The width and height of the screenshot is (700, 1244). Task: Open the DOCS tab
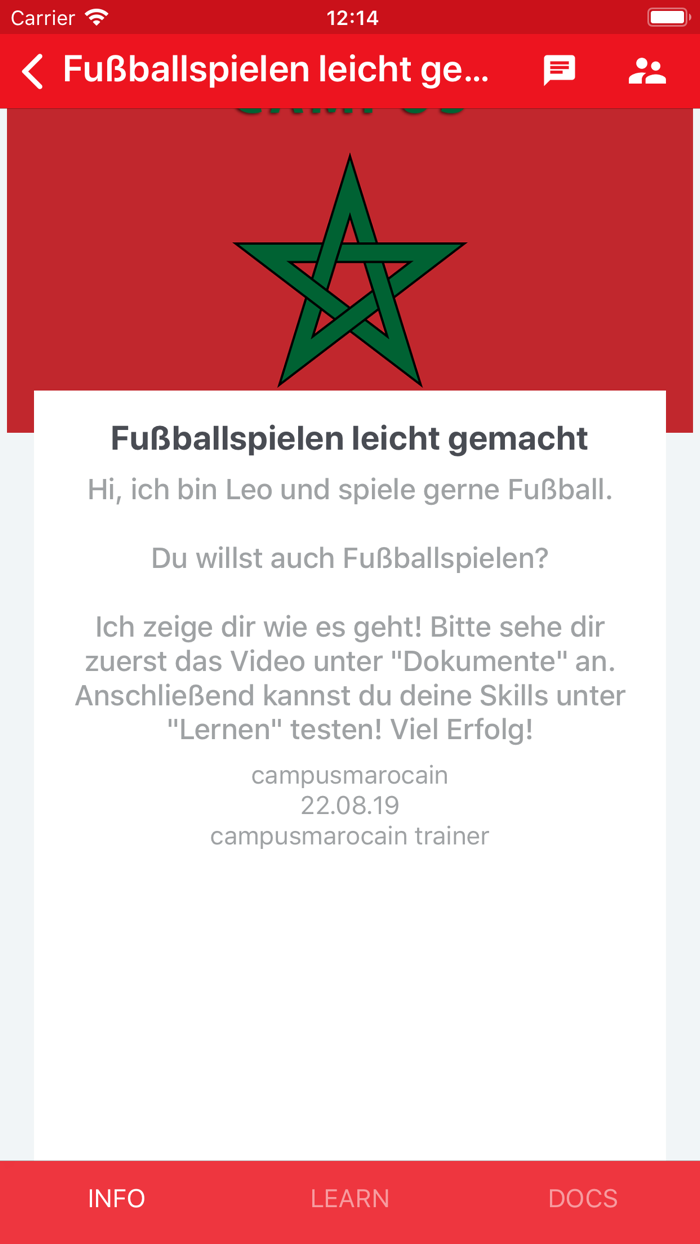click(583, 1198)
